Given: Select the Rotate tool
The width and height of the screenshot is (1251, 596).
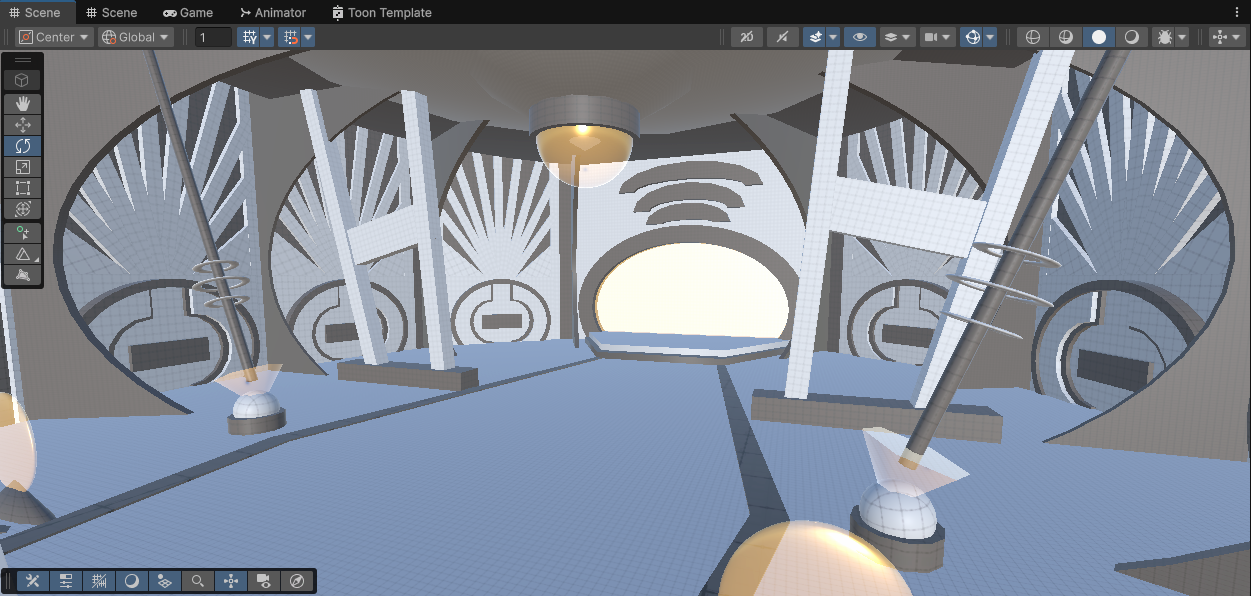Looking at the screenshot, I should 23,146.
